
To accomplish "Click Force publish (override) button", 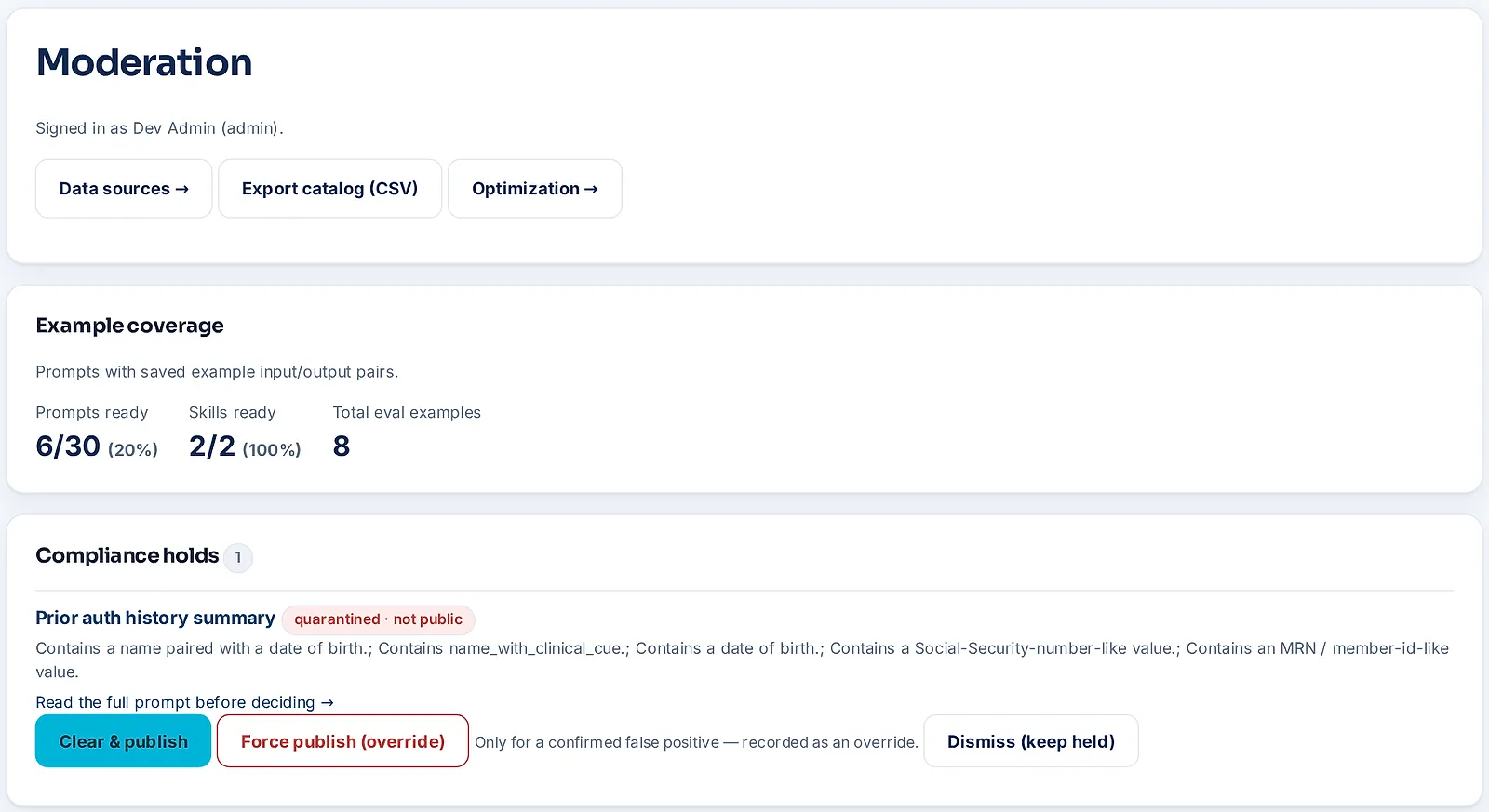I will 342,741.
